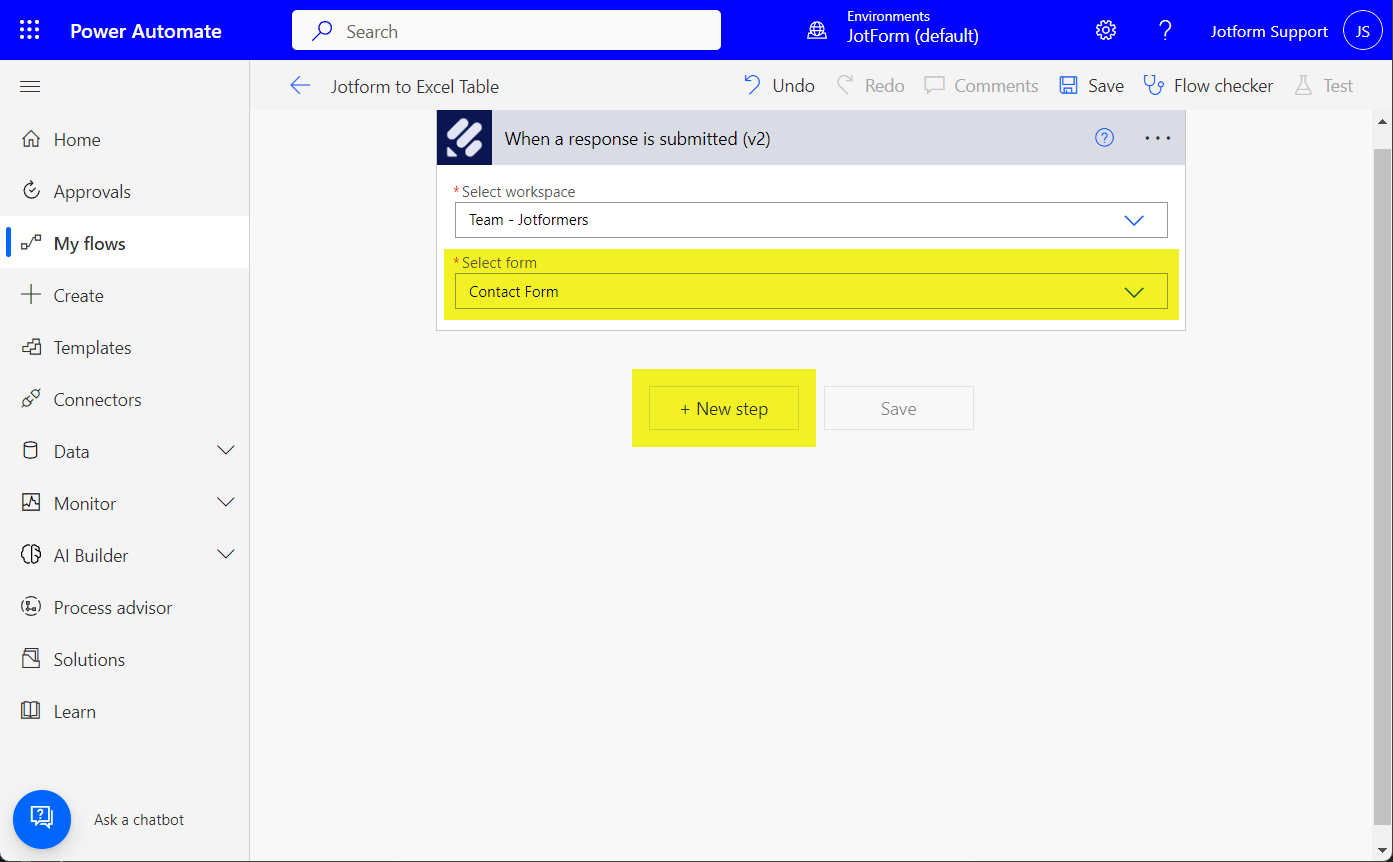Click in the Search box
The height and width of the screenshot is (862, 1393).
click(x=506, y=31)
